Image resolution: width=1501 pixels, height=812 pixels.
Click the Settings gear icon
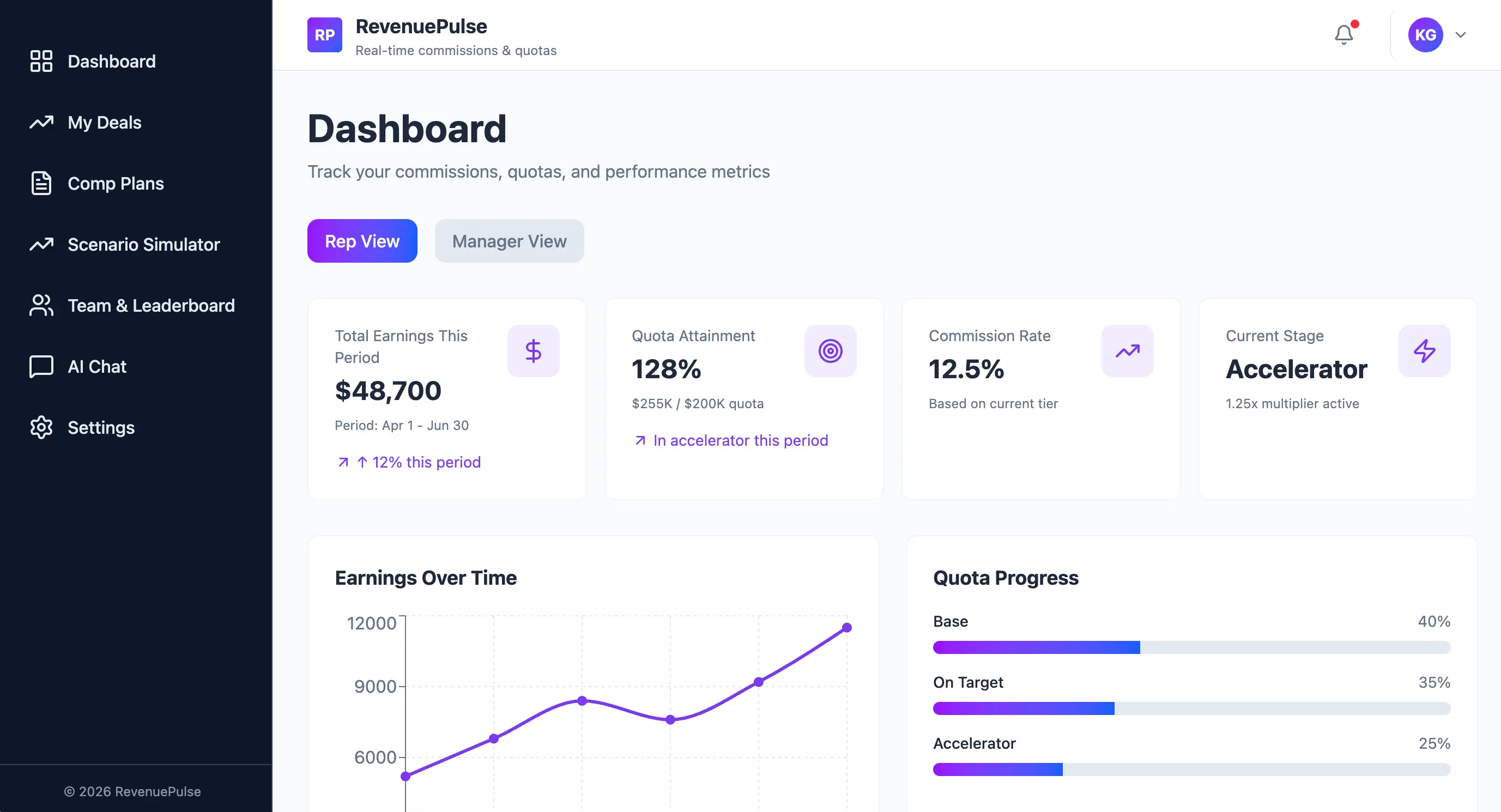click(x=41, y=428)
